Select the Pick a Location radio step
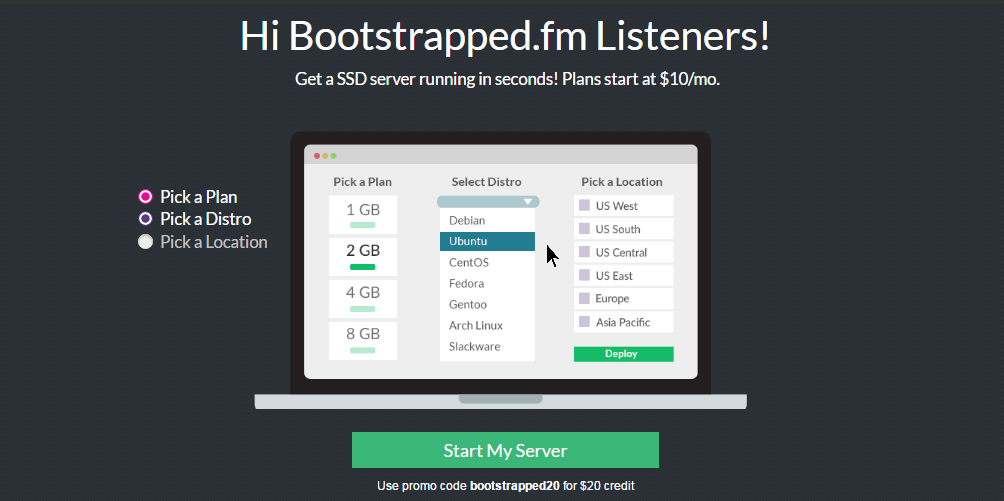 click(x=145, y=242)
